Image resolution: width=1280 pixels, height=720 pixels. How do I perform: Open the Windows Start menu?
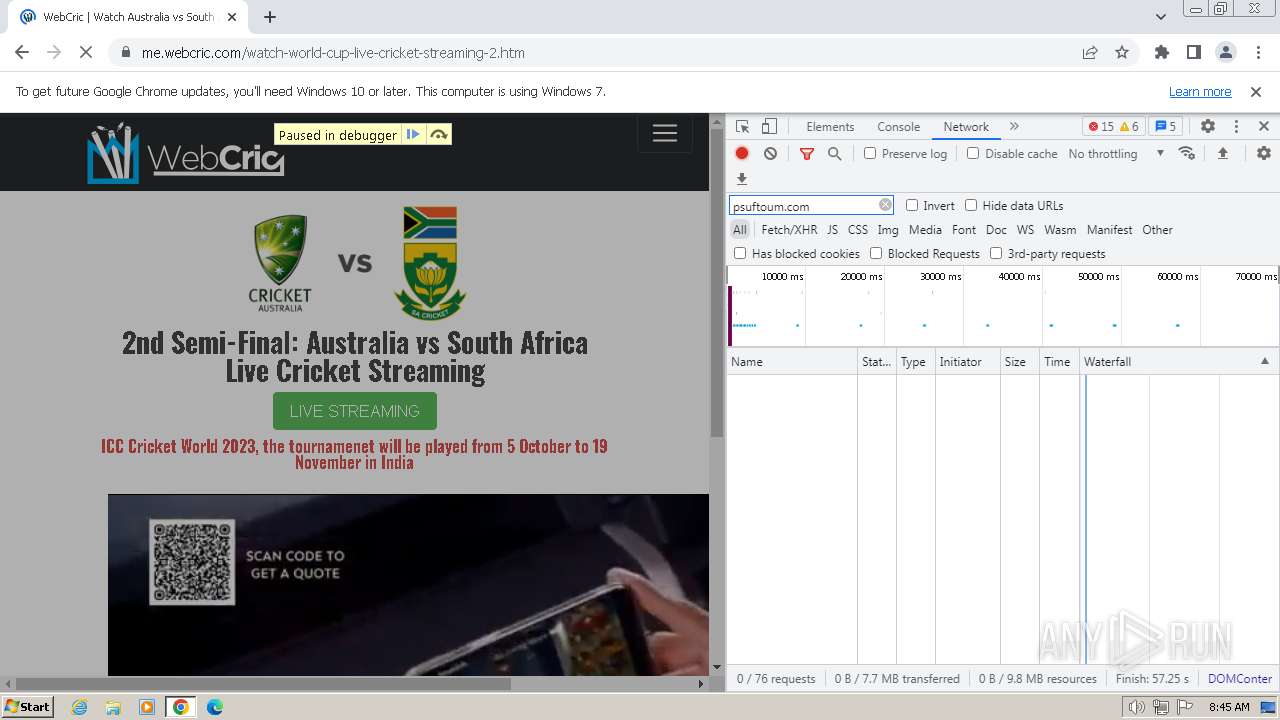(x=28, y=707)
